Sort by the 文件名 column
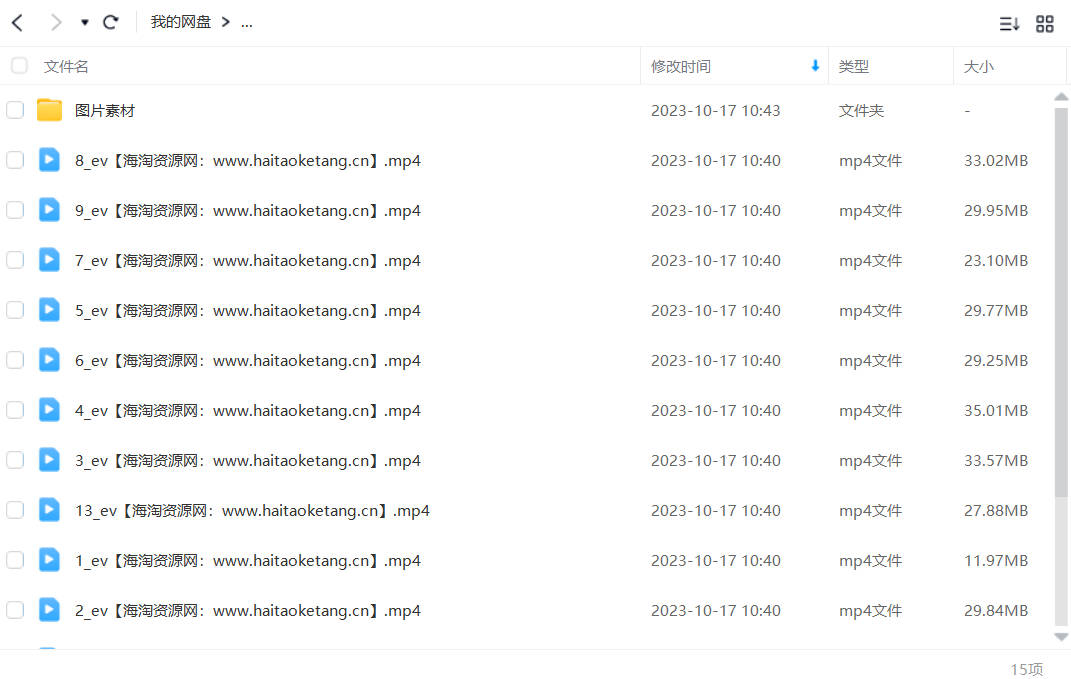Image resolution: width=1071 pixels, height=679 pixels. [66, 66]
